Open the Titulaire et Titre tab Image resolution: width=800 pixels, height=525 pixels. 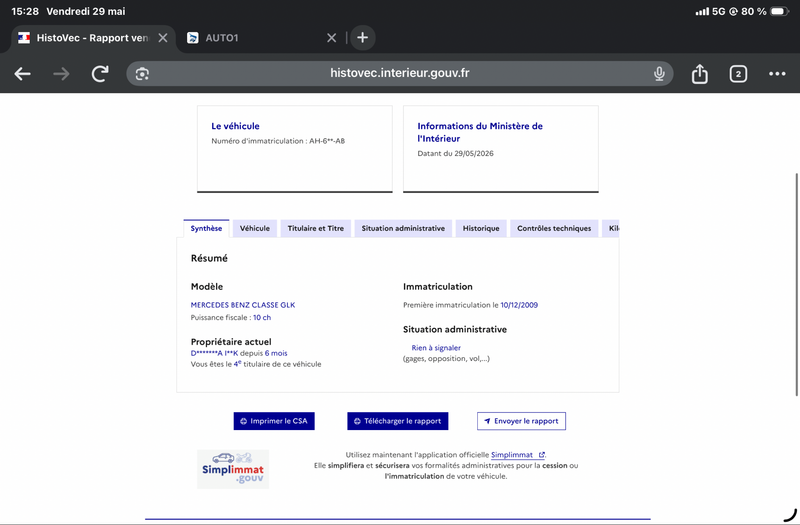point(316,228)
